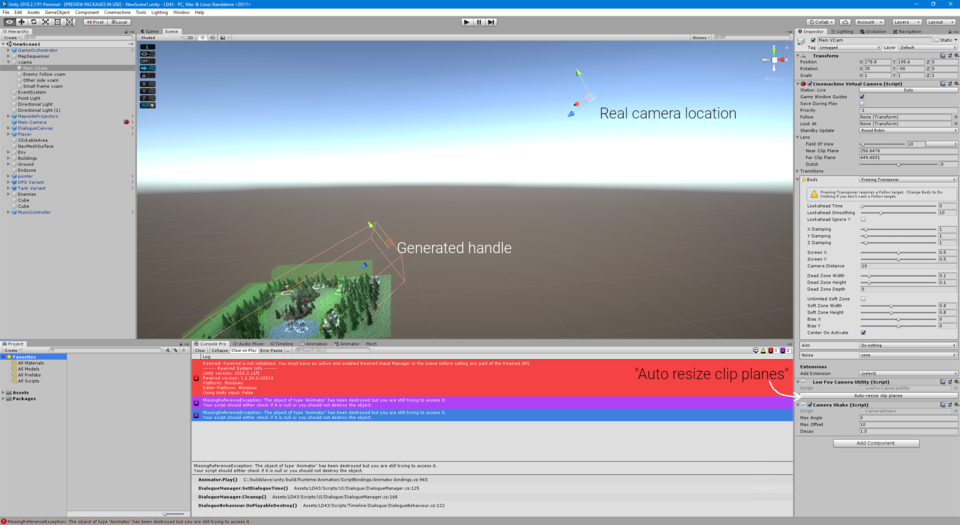
Task: Open Shaded draw mode dropdown
Action: click(161, 37)
